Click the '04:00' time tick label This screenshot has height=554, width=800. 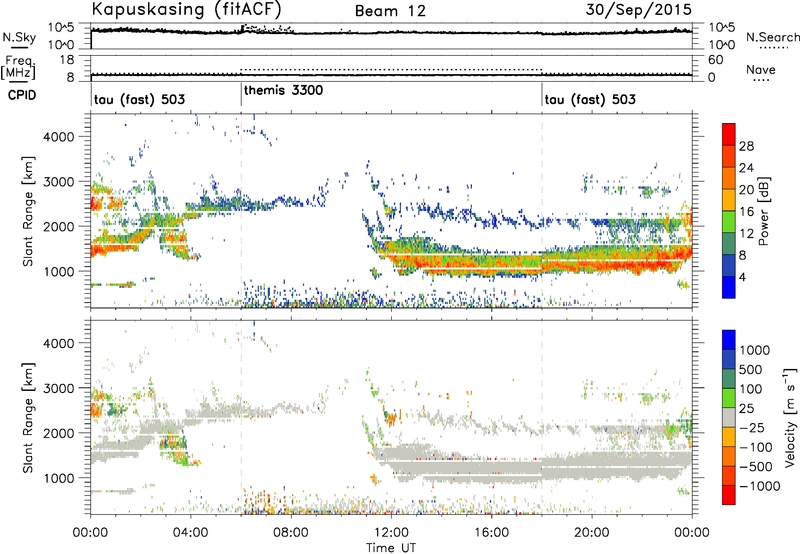click(x=190, y=533)
